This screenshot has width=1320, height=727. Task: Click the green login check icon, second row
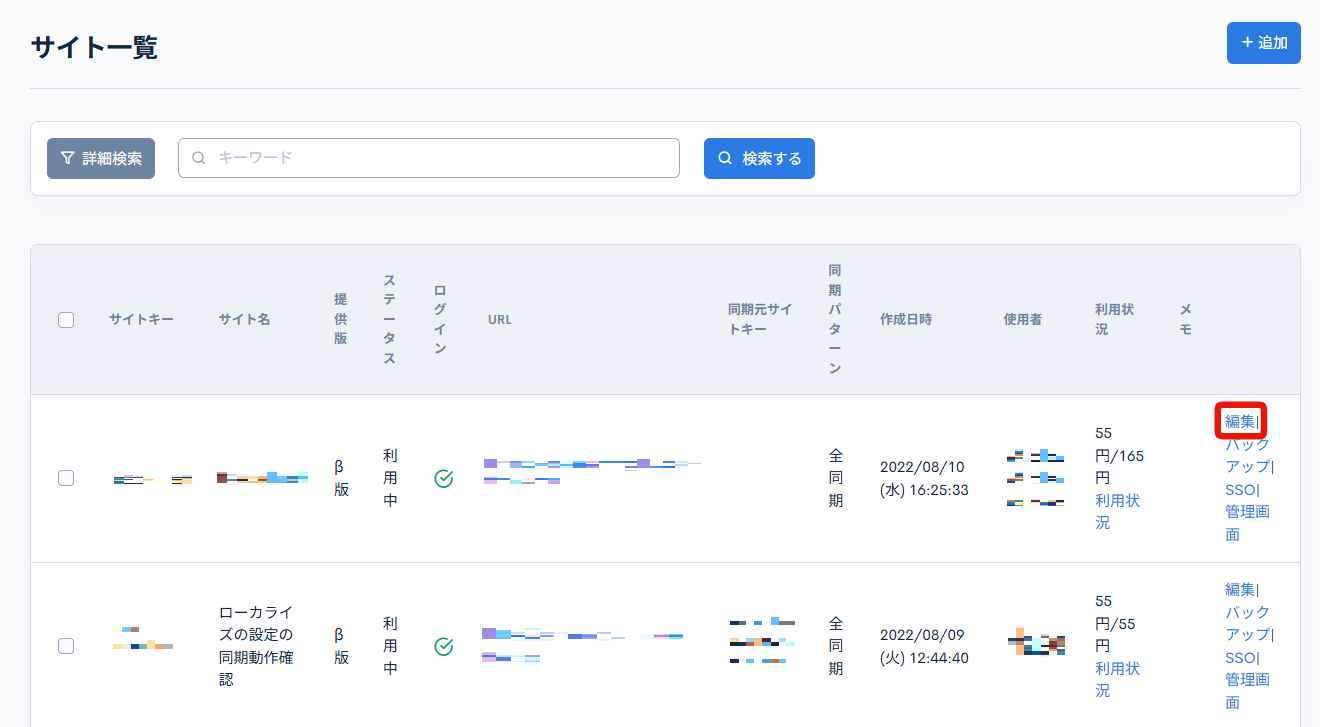[444, 646]
